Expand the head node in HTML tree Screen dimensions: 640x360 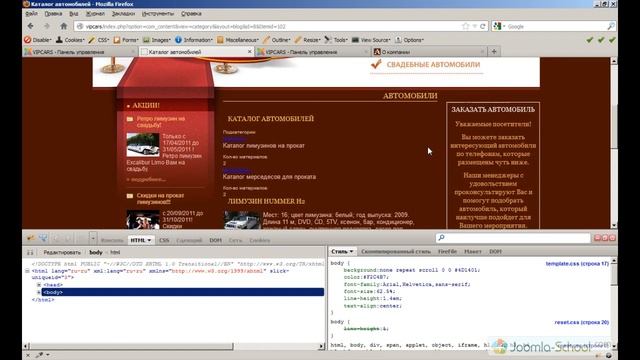pyautogui.click(x=39, y=285)
